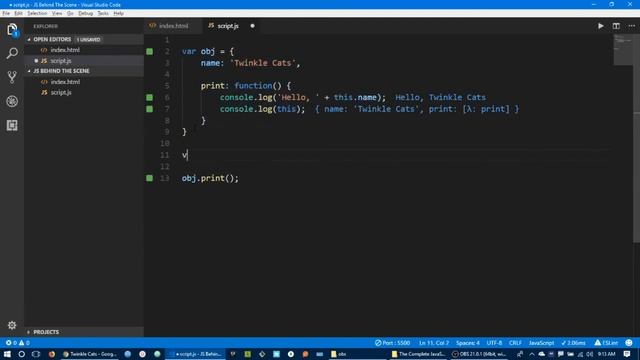Toggle the line 6 green gutter marker
This screenshot has width=640, height=360.
click(x=150, y=97)
